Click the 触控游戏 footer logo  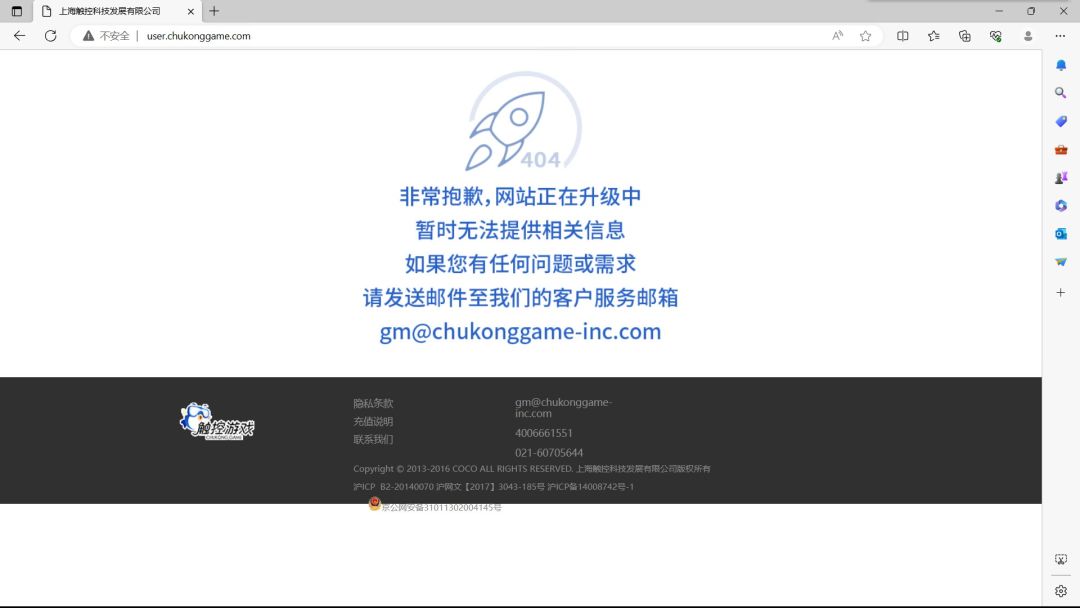(x=217, y=421)
